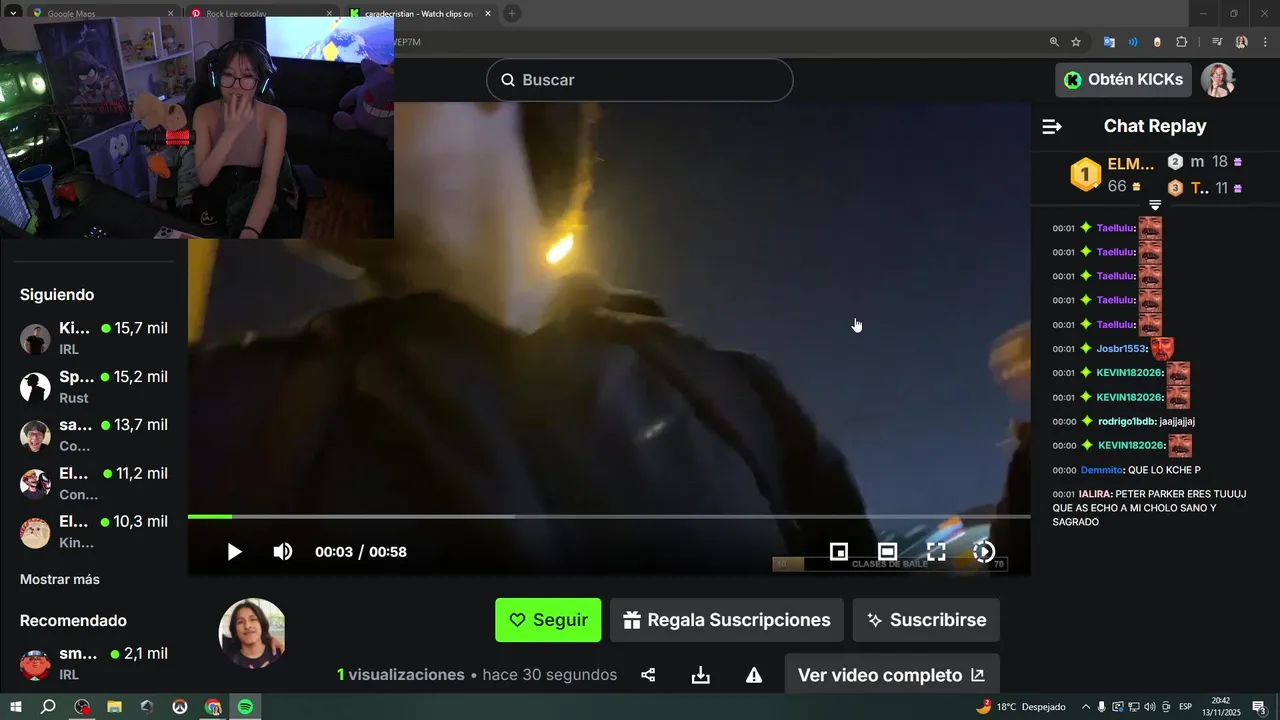1280x720 pixels.
Task: Enter fullscreen mode in video player
Action: pyautogui.click(x=936, y=552)
